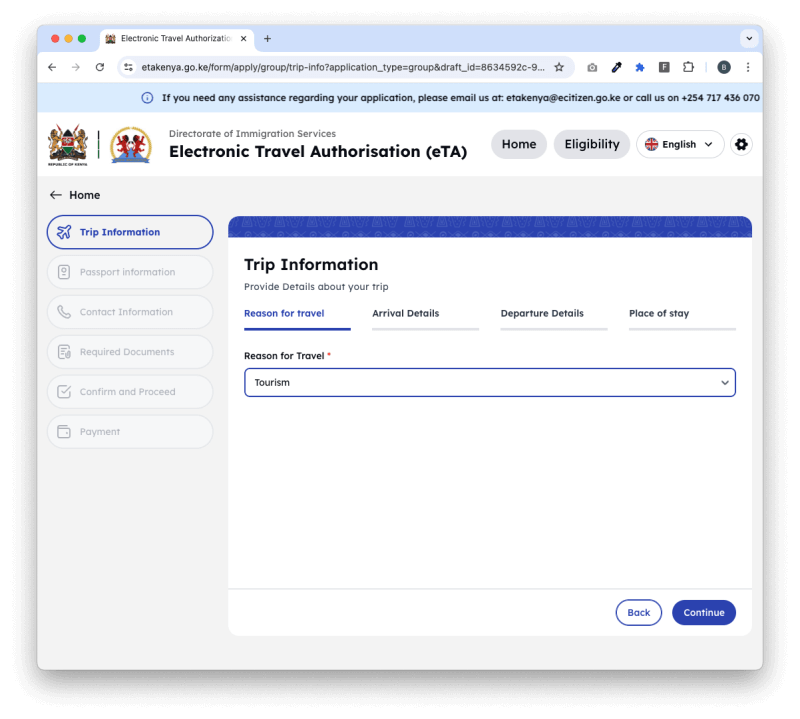Click 'Provide Details about your trip' text
The height and width of the screenshot is (719, 800).
tap(316, 287)
